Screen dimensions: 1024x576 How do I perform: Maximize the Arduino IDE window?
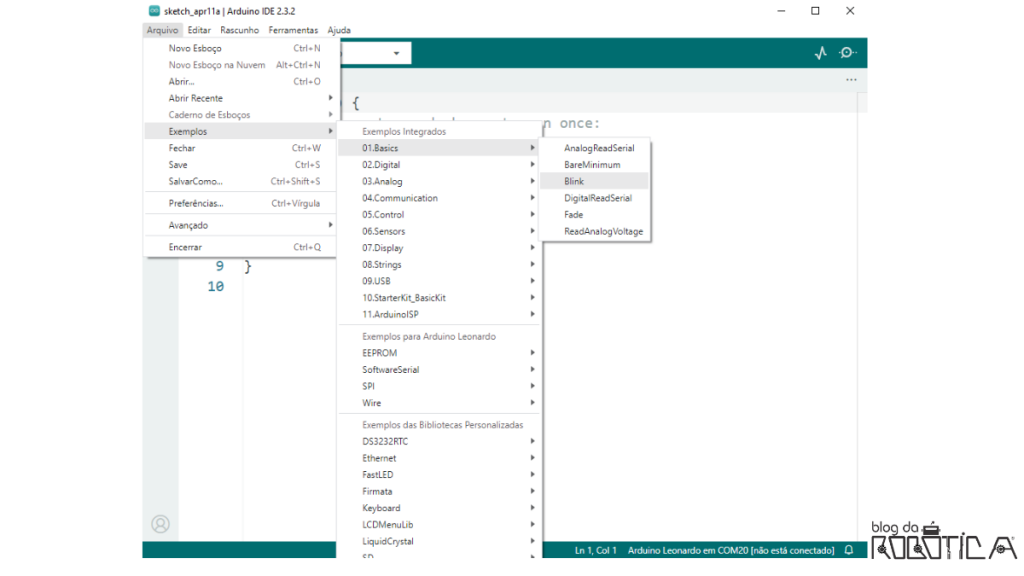[x=815, y=11]
